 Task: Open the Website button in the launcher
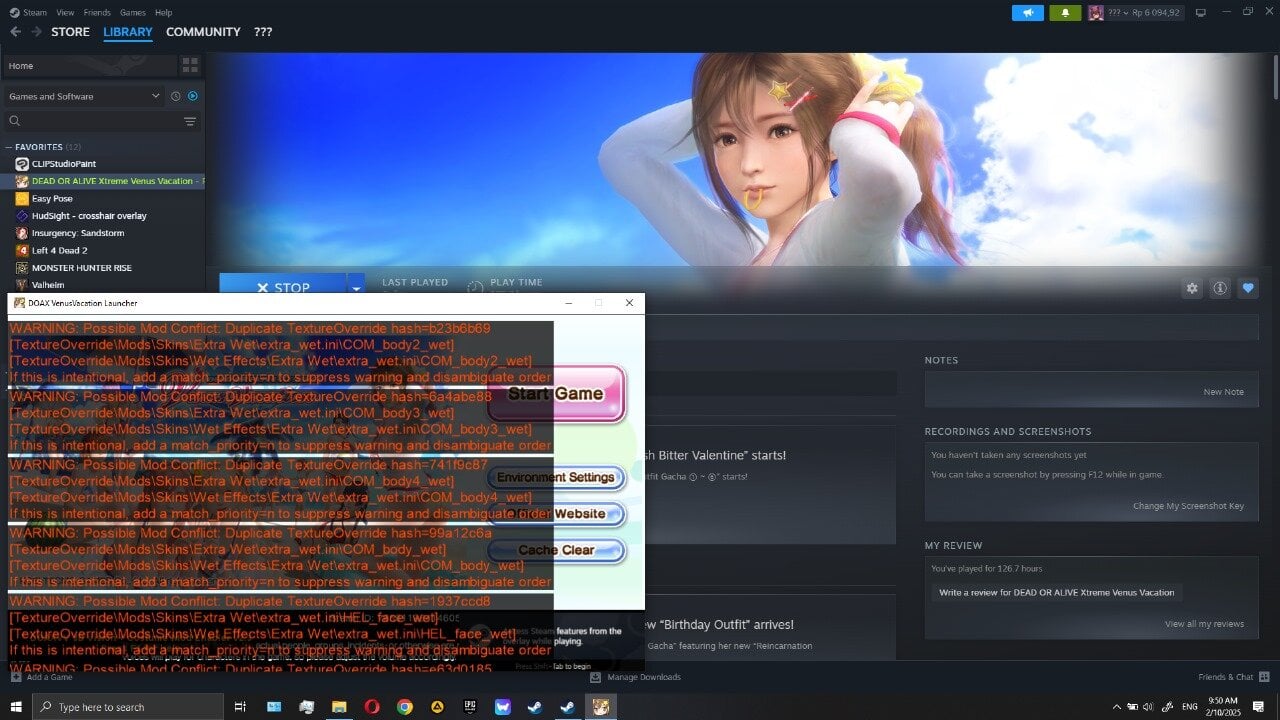(x=556, y=514)
